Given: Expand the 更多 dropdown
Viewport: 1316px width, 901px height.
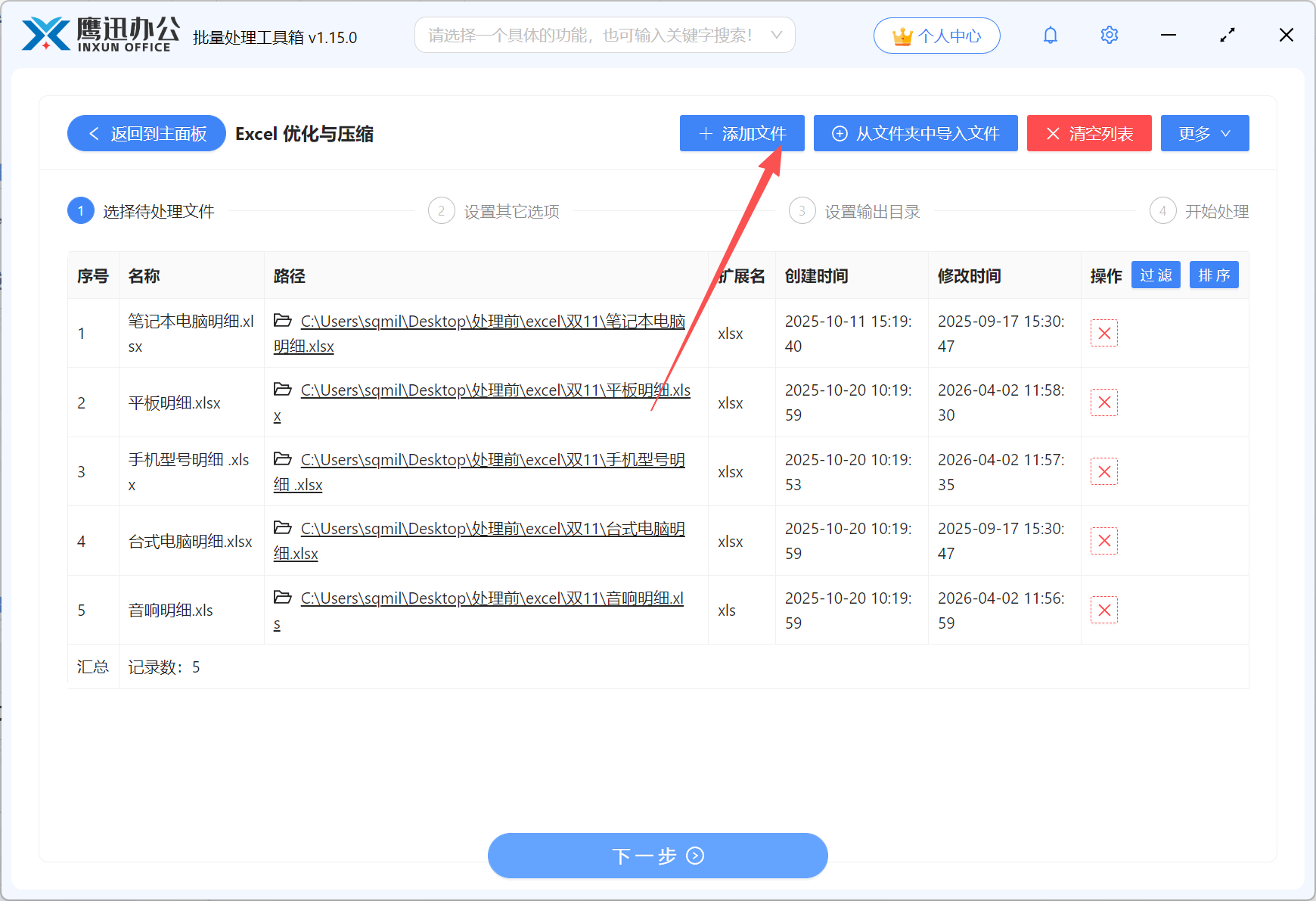Looking at the screenshot, I should 1204,133.
